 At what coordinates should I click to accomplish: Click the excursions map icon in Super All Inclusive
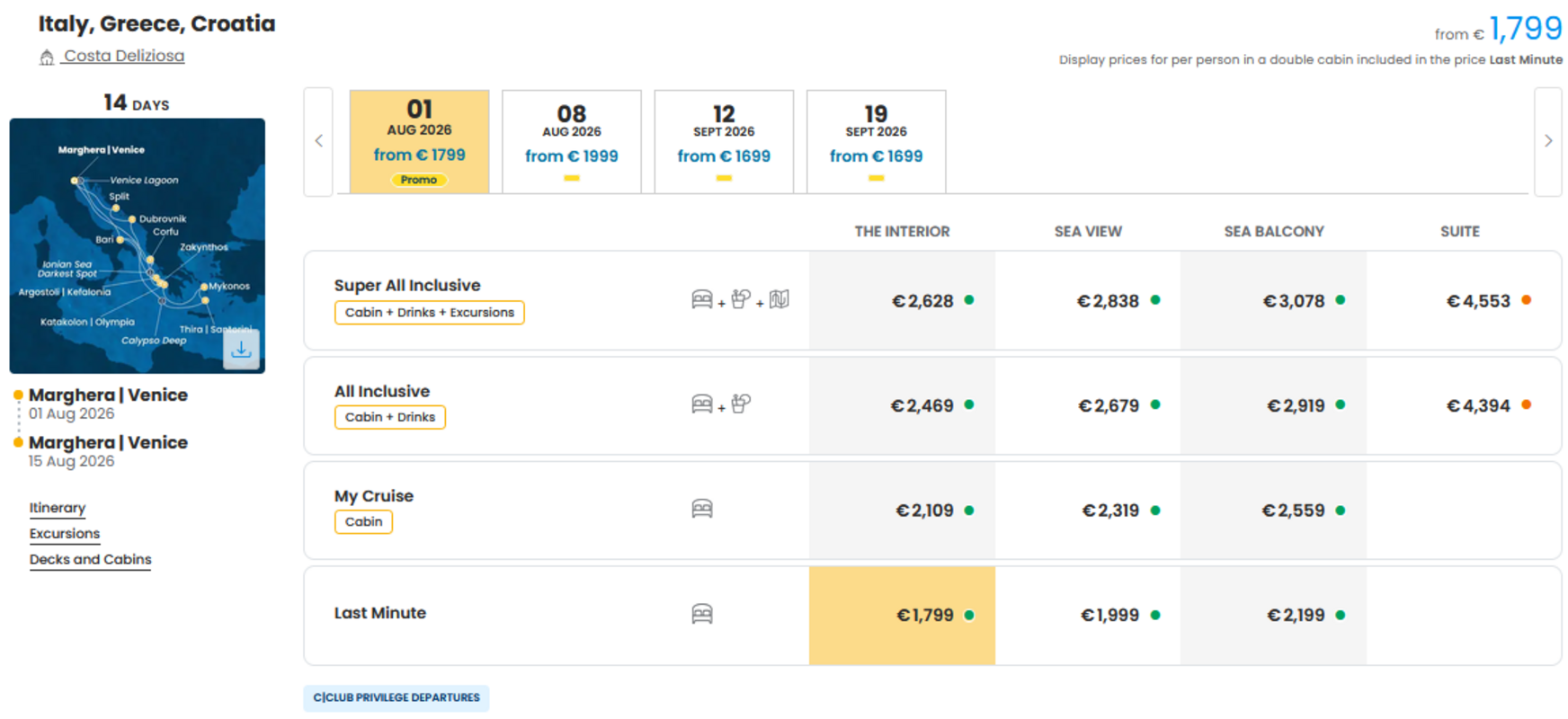[779, 299]
